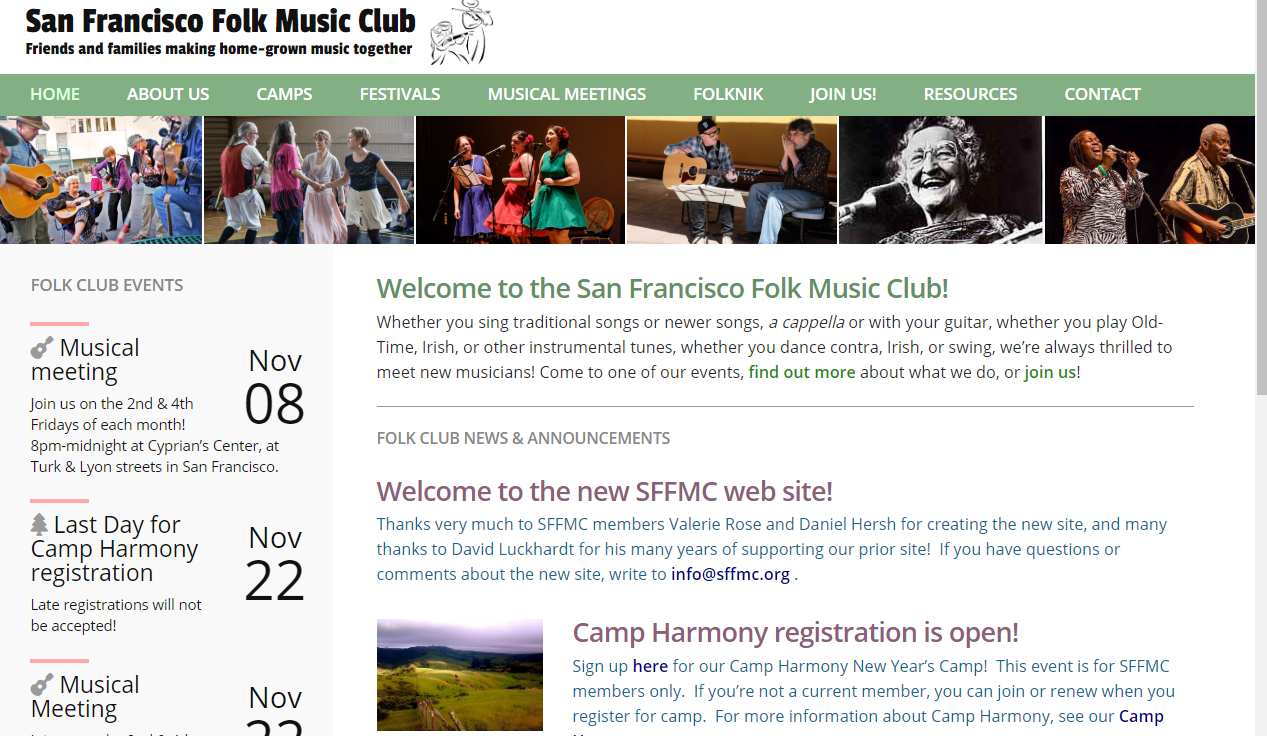
Task: Open the HOME menu item
Action: pos(55,94)
